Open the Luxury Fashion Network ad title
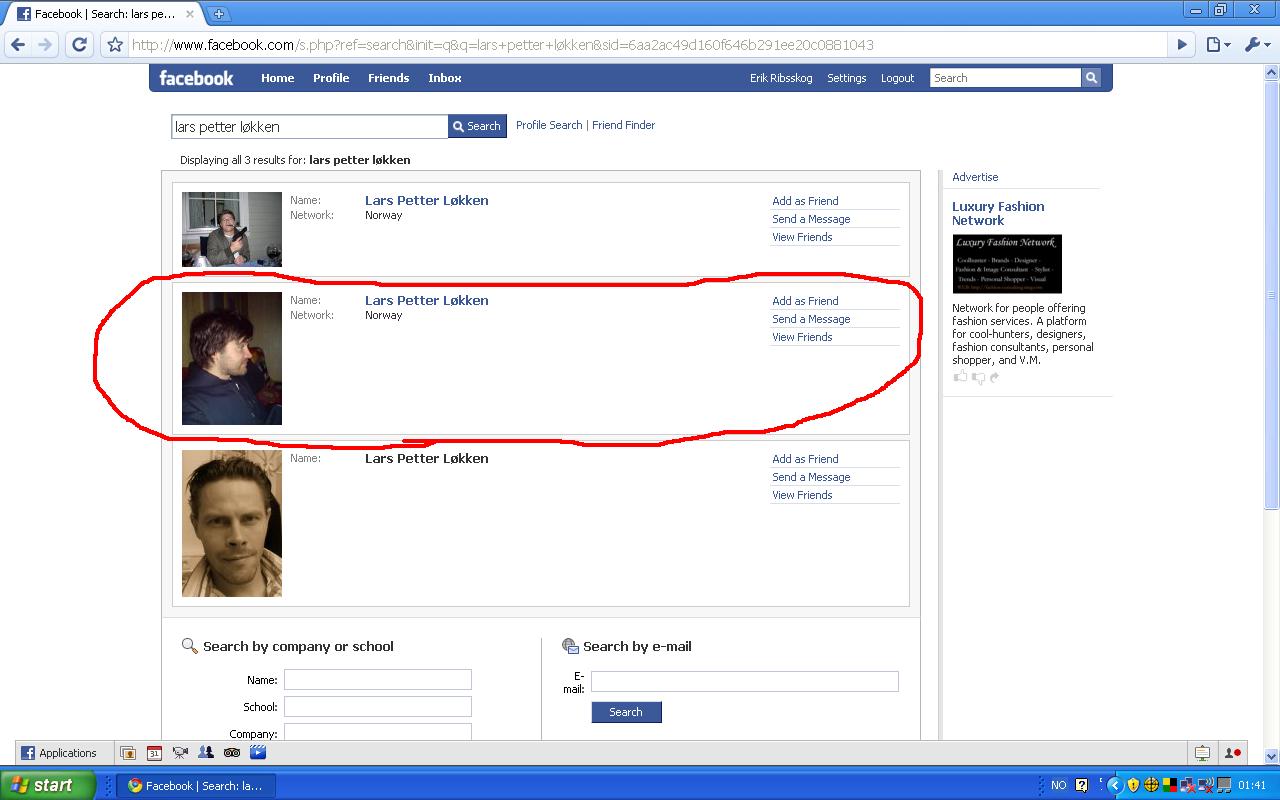Screen dimensions: 1280x800 tap(998, 213)
